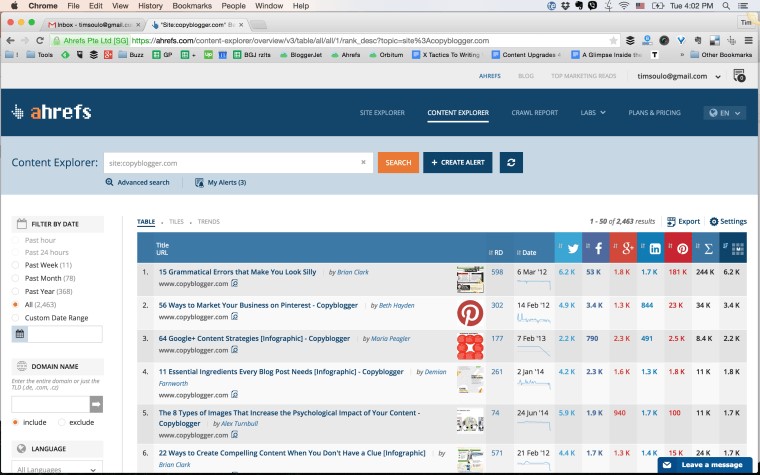Click the orange SEARCH button
Image resolution: width=760 pixels, height=475 pixels.
coord(398,162)
